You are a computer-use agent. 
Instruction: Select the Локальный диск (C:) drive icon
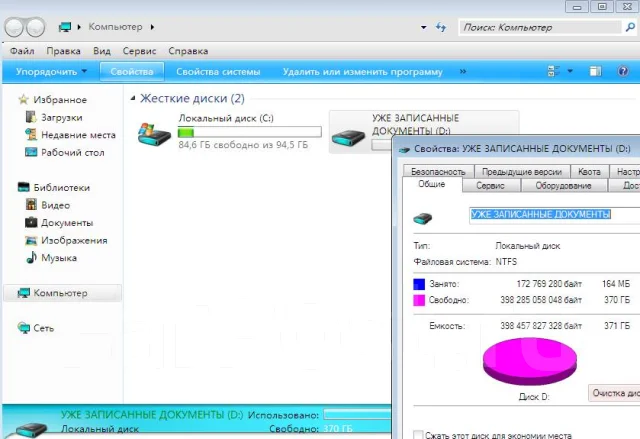click(154, 134)
